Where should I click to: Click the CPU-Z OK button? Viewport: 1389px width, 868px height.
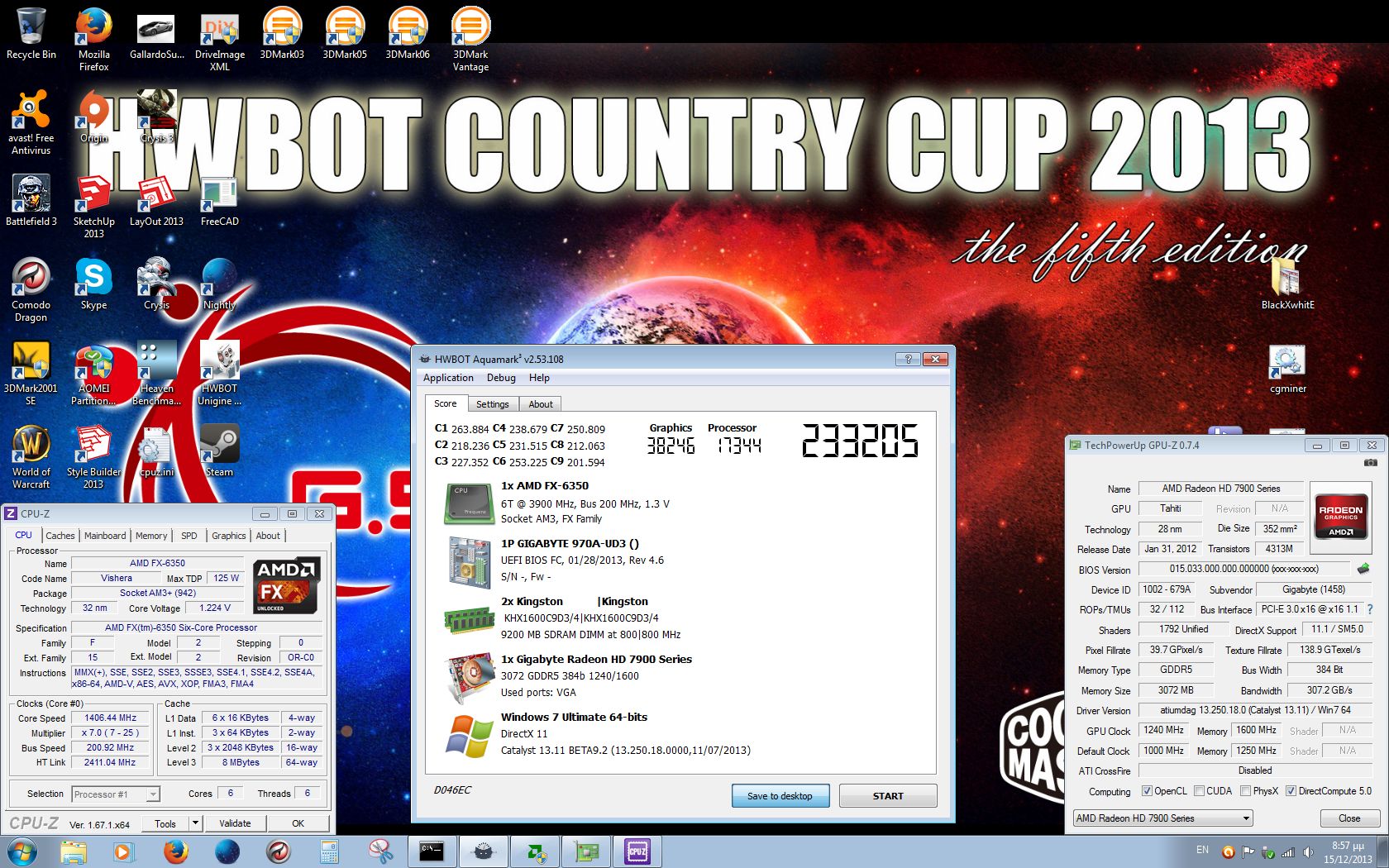point(298,823)
